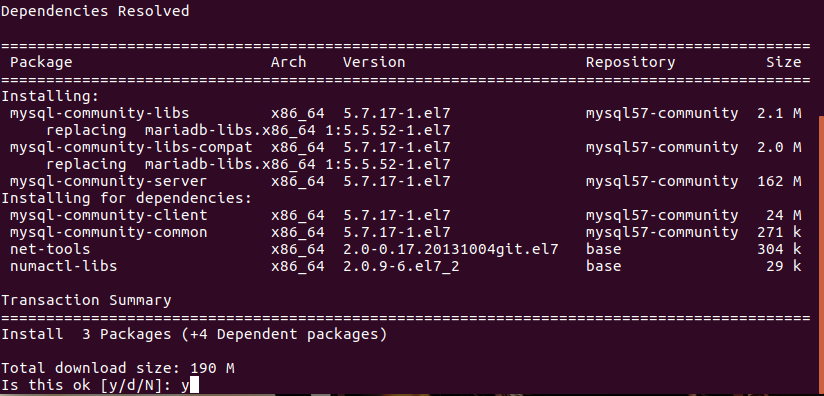Click the mysql-community-client package name
Screen dimensions: 824x396
108,215
